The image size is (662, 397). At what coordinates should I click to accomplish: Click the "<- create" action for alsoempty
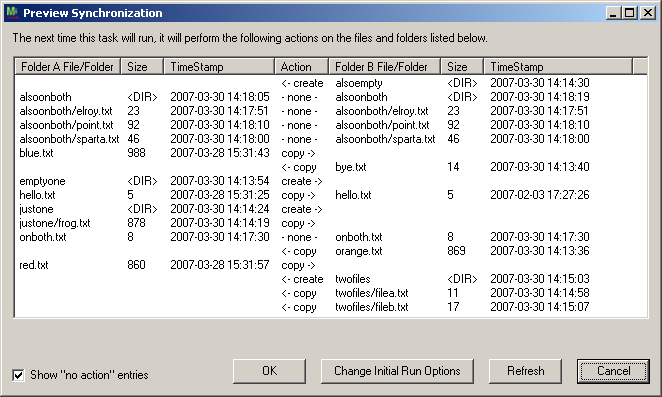(302, 83)
